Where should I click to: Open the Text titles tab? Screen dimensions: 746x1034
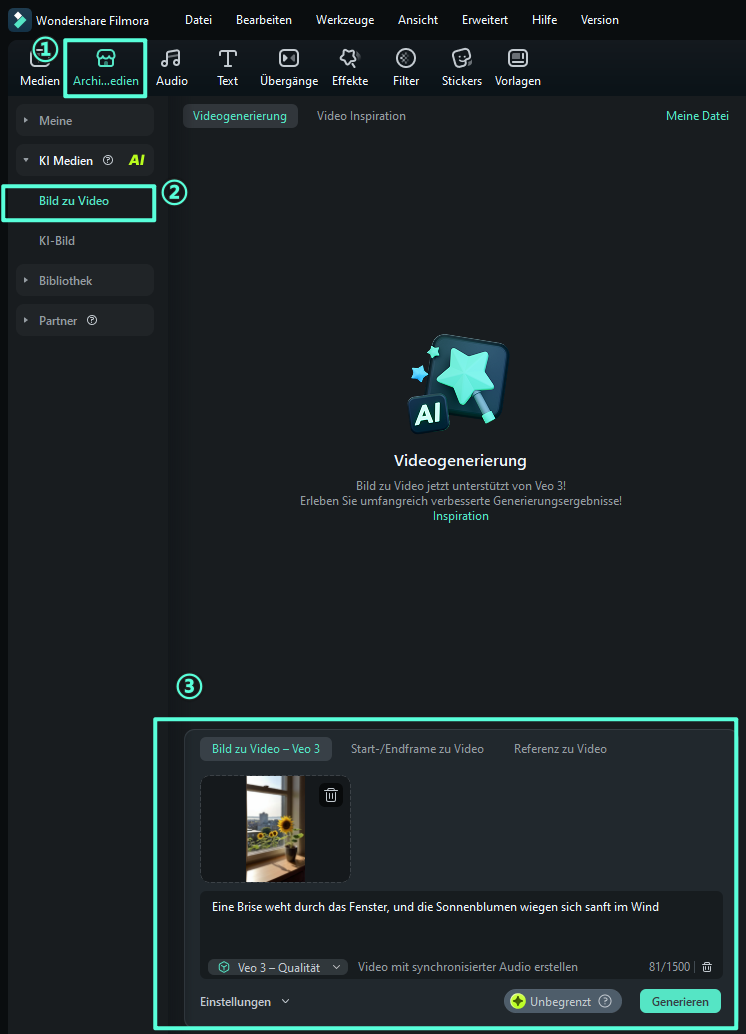click(x=228, y=68)
